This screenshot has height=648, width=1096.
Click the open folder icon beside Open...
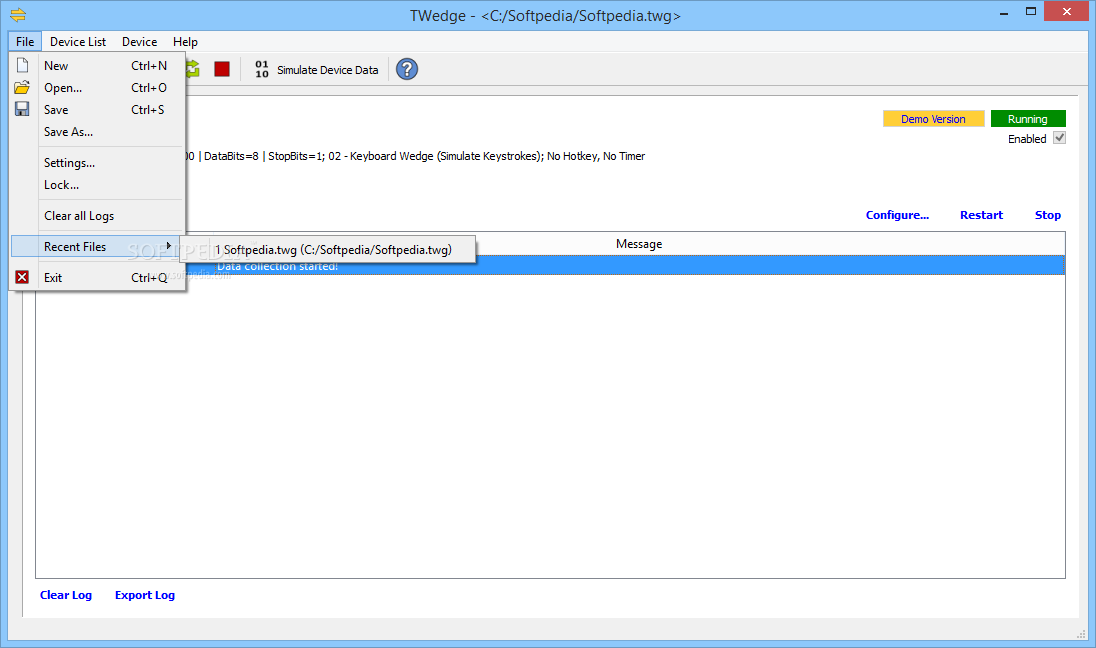pyautogui.click(x=22, y=87)
